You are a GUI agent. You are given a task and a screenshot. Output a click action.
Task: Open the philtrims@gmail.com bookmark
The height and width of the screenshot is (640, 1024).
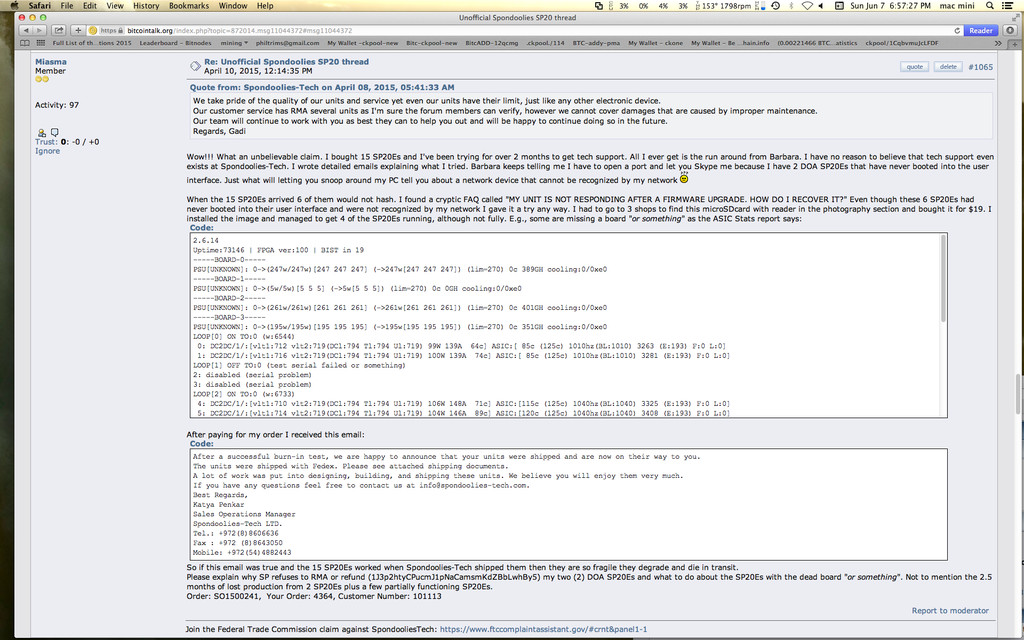coord(287,43)
